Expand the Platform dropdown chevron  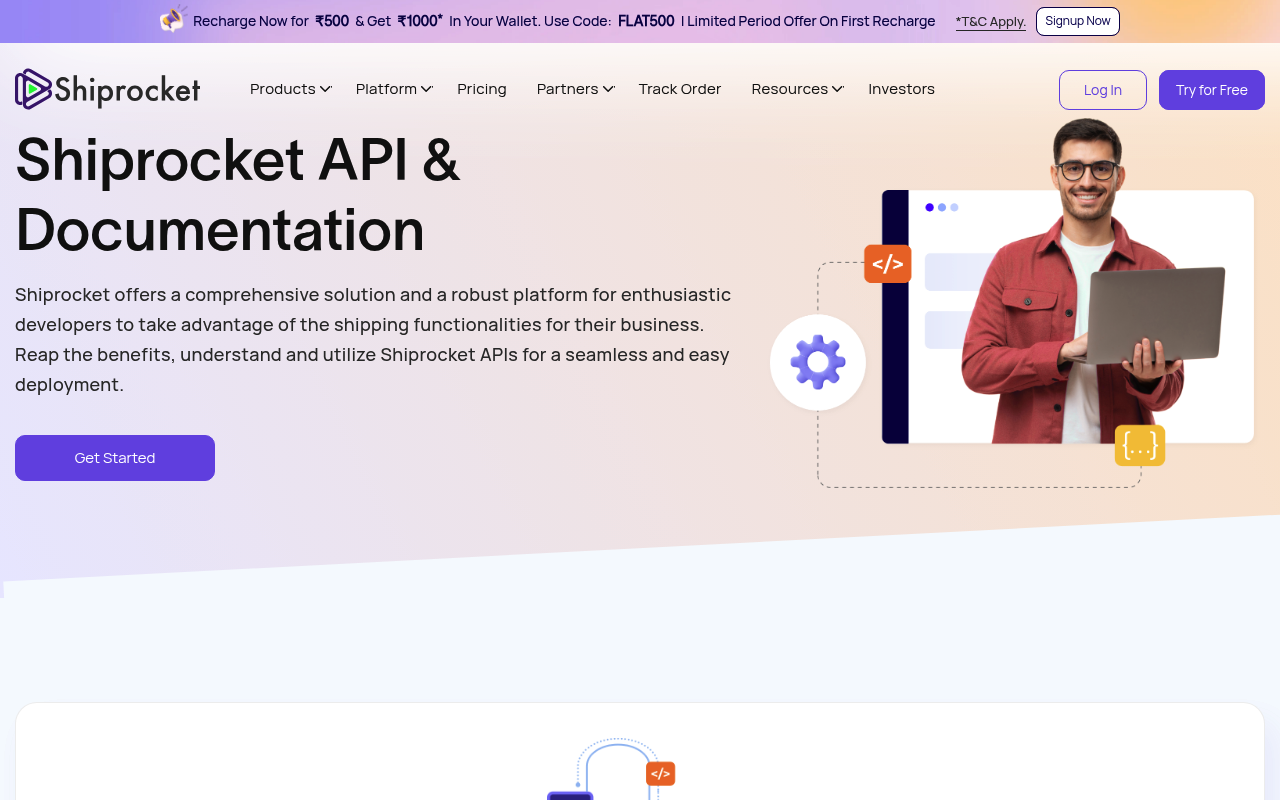(426, 89)
